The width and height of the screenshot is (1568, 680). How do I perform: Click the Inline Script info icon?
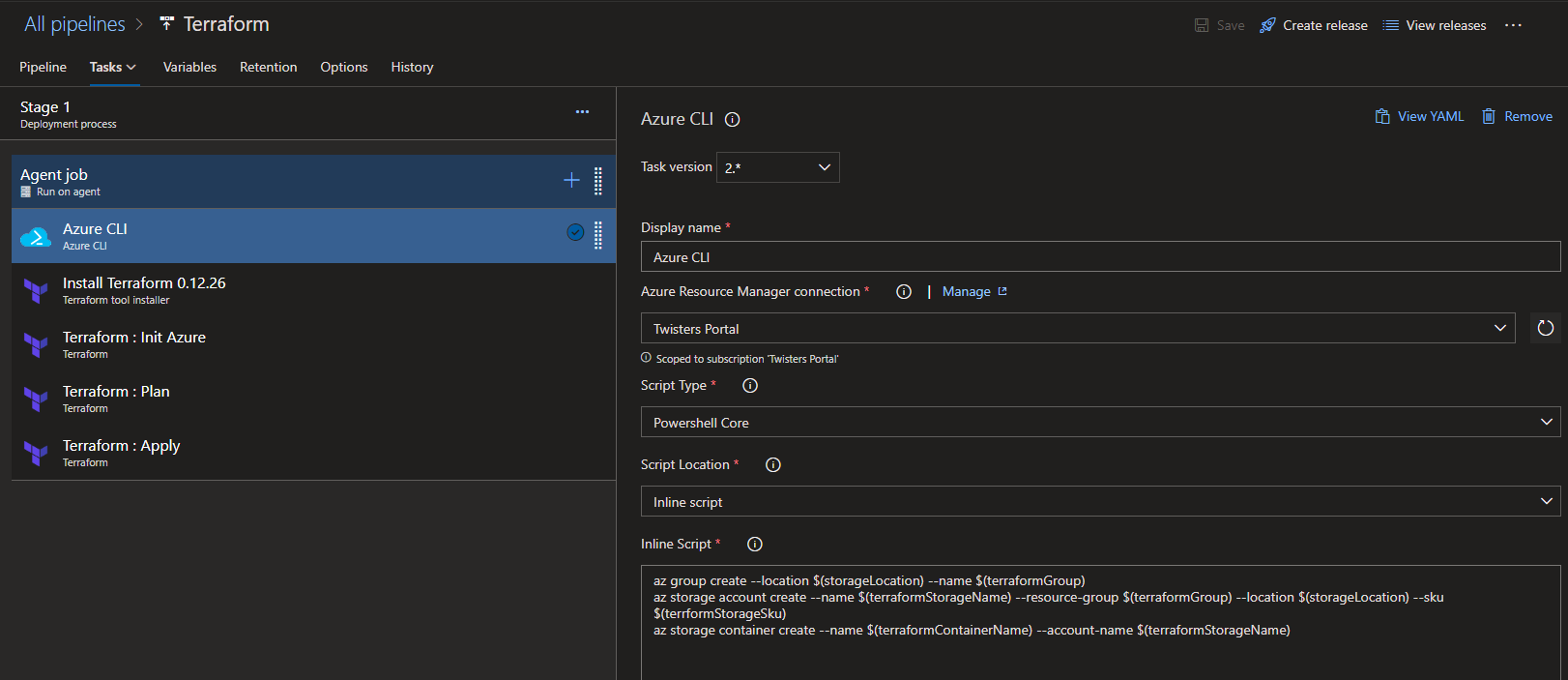pos(755,545)
